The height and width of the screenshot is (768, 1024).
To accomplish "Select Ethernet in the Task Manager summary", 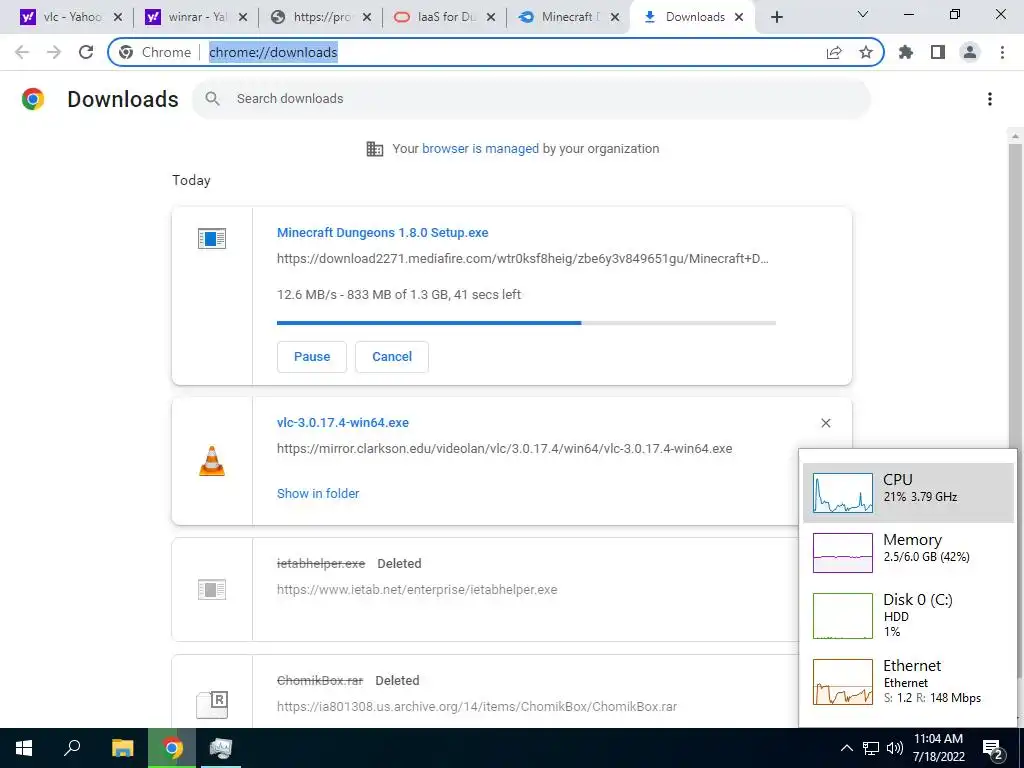I will pyautogui.click(x=908, y=682).
